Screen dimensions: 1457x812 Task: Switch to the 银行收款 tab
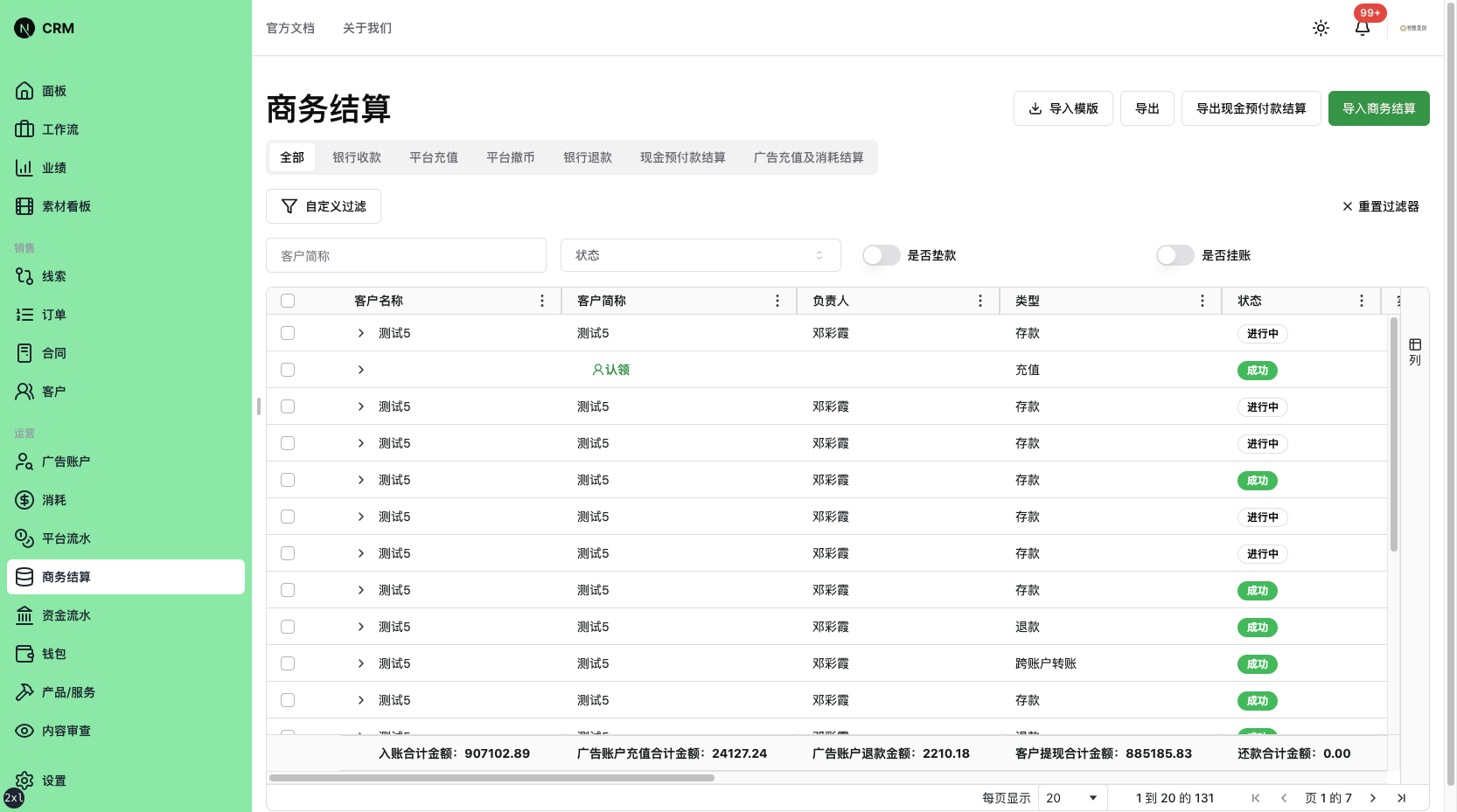click(x=356, y=157)
